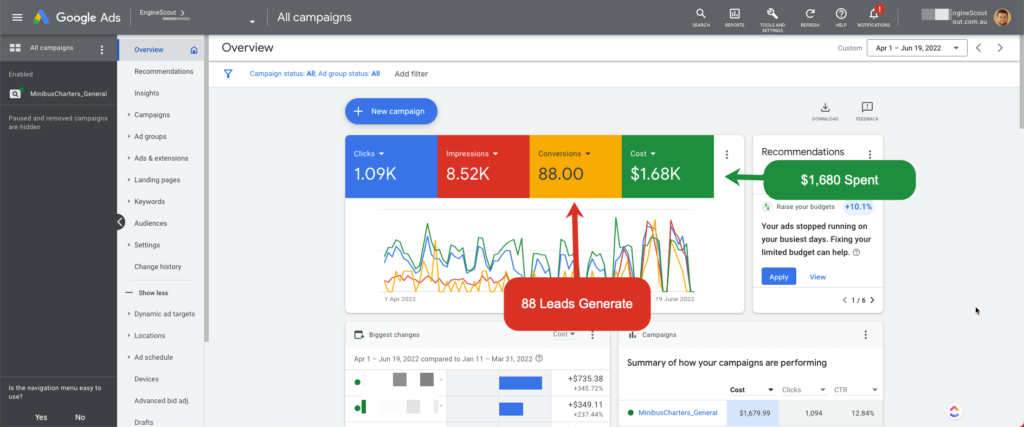The height and width of the screenshot is (427, 1024).
Task: Open the Help icon
Action: click(x=841, y=15)
